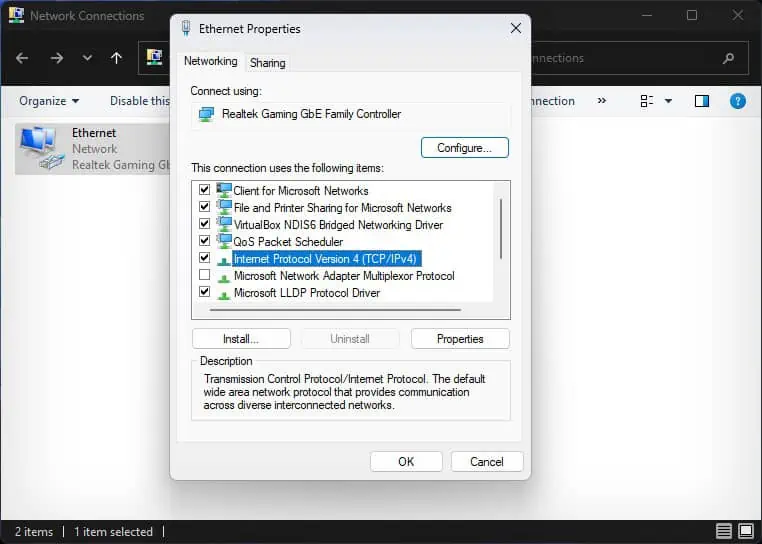The width and height of the screenshot is (762, 544).
Task: Switch to the Sharing tab
Action: coord(267,63)
